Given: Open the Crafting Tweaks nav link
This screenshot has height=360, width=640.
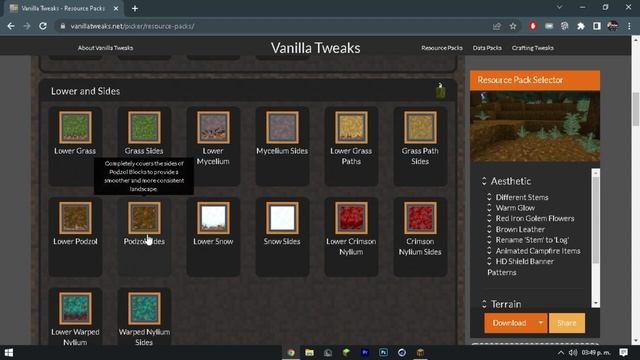Looking at the screenshot, I should coord(533,48).
